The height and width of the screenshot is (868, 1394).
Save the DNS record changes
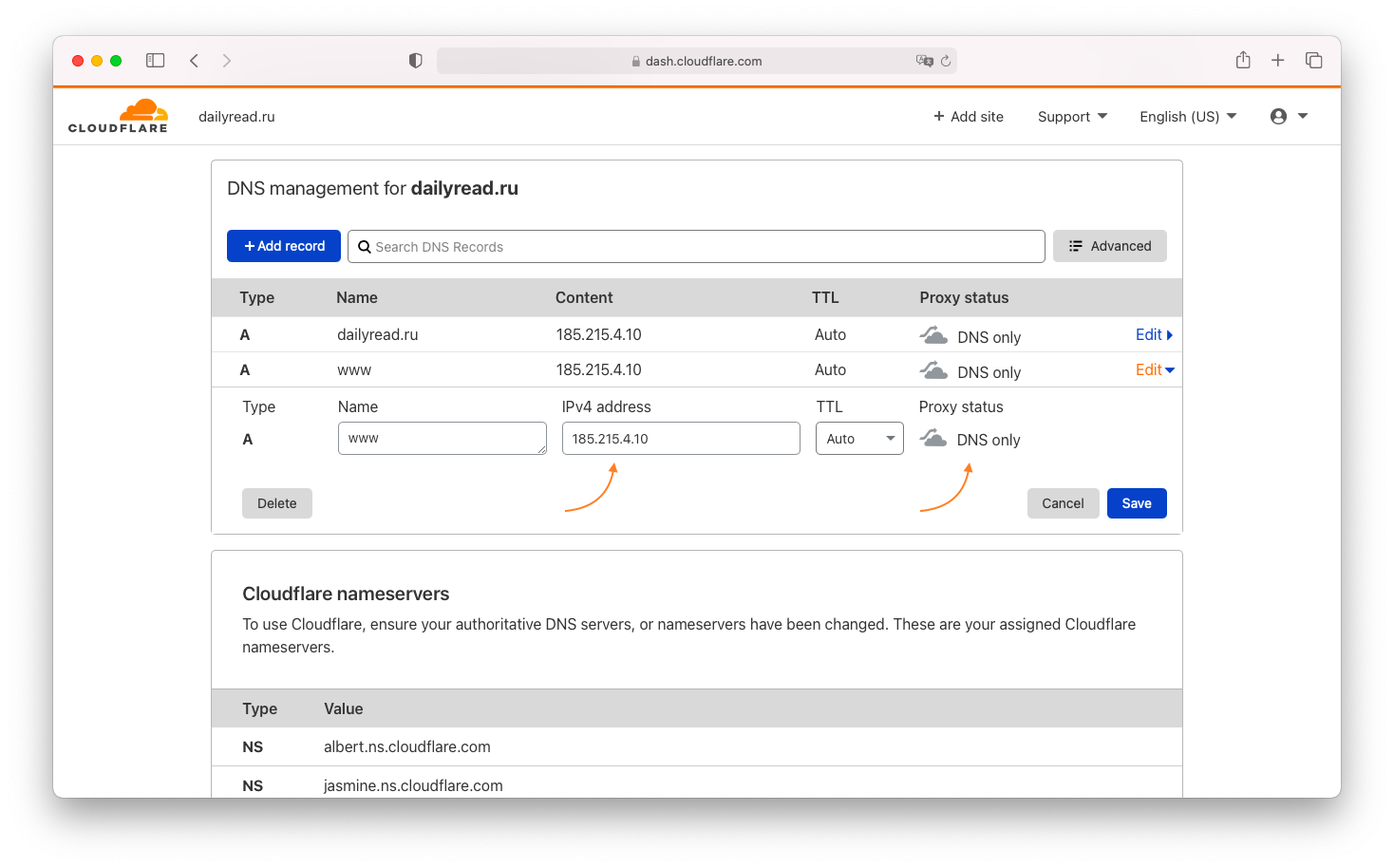[x=1137, y=503]
